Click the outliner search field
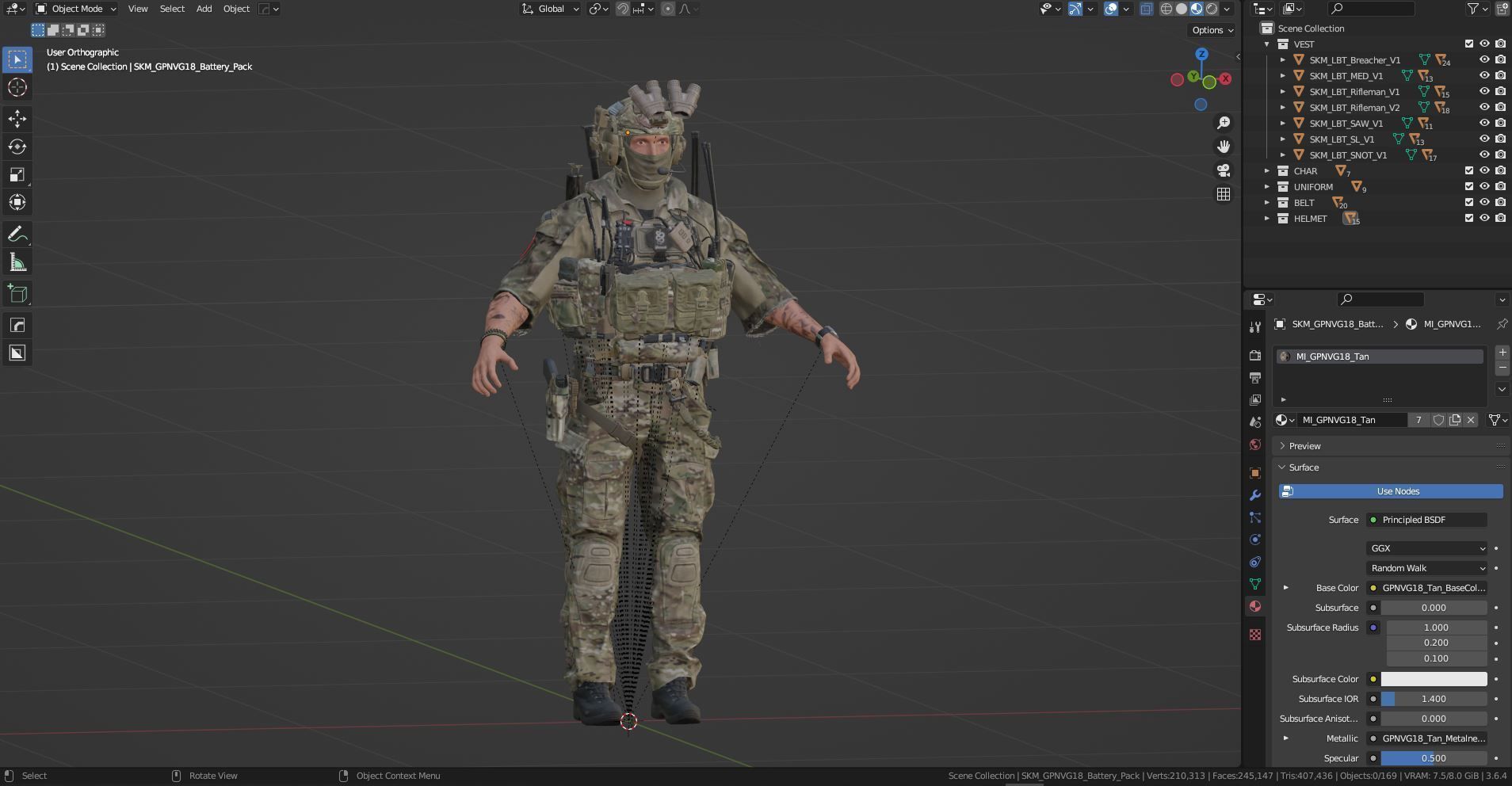Image resolution: width=1512 pixels, height=786 pixels. 1371,9
